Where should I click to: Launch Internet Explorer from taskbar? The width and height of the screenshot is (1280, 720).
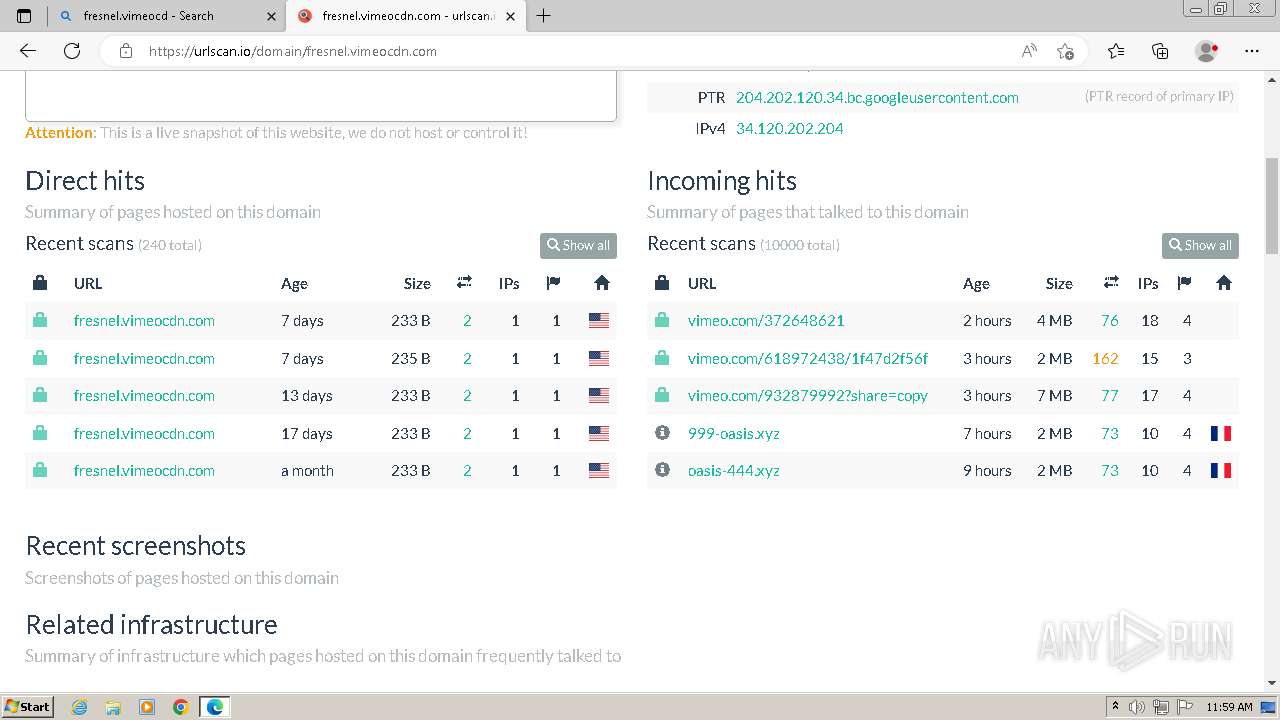(80, 707)
